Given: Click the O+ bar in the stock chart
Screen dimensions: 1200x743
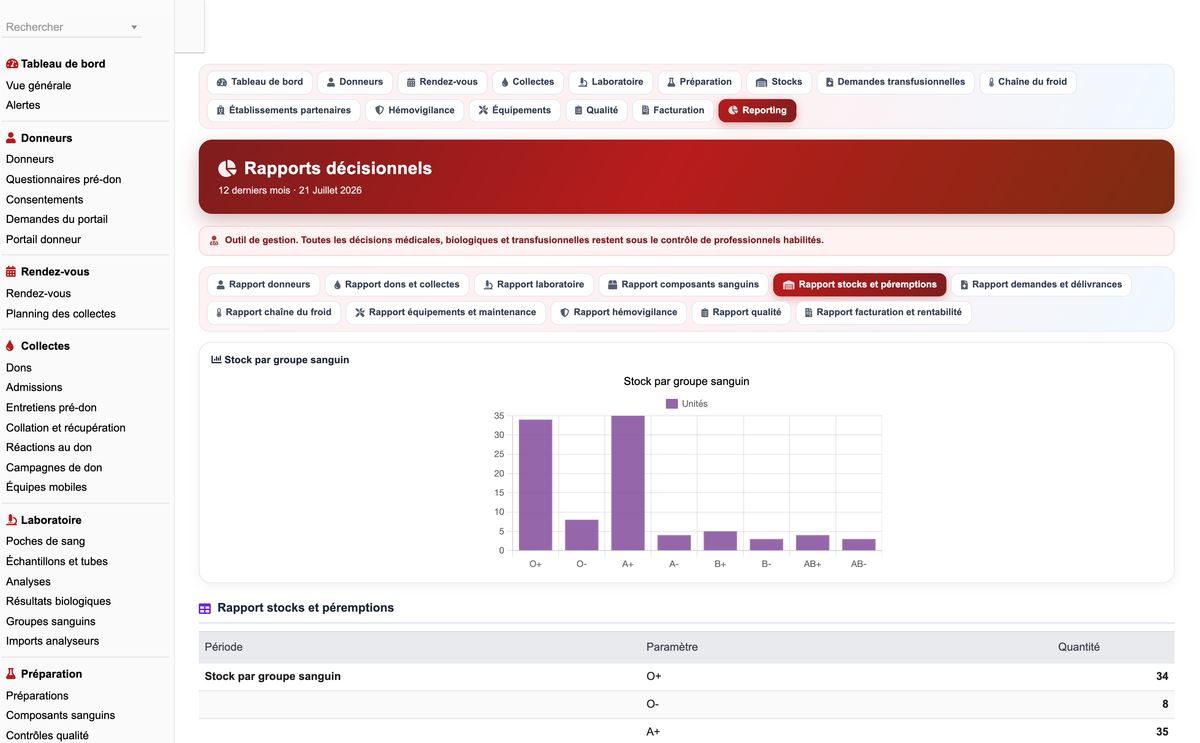Looking at the screenshot, I should click(536, 485).
